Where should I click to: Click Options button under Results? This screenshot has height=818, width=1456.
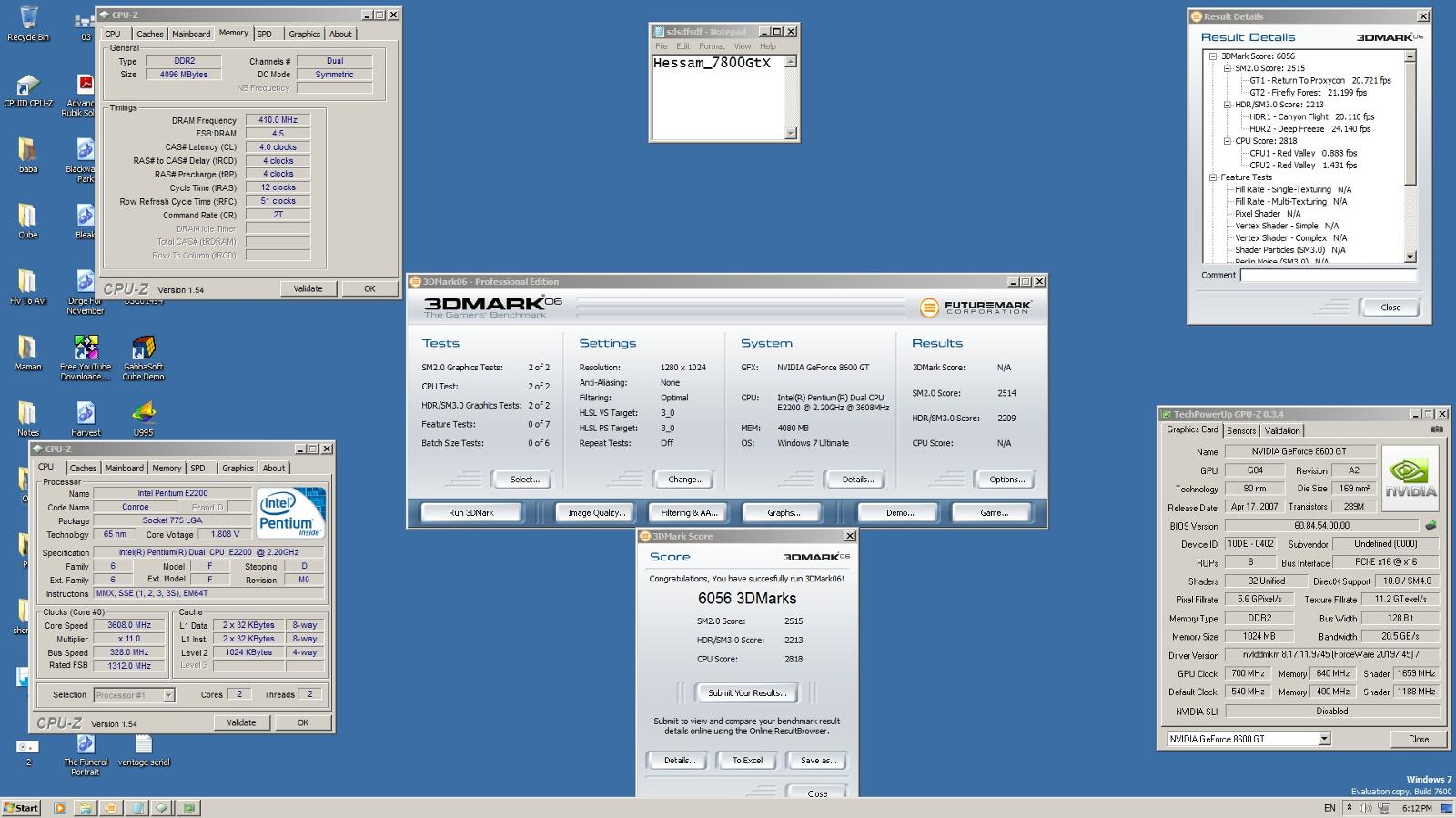click(x=1006, y=480)
